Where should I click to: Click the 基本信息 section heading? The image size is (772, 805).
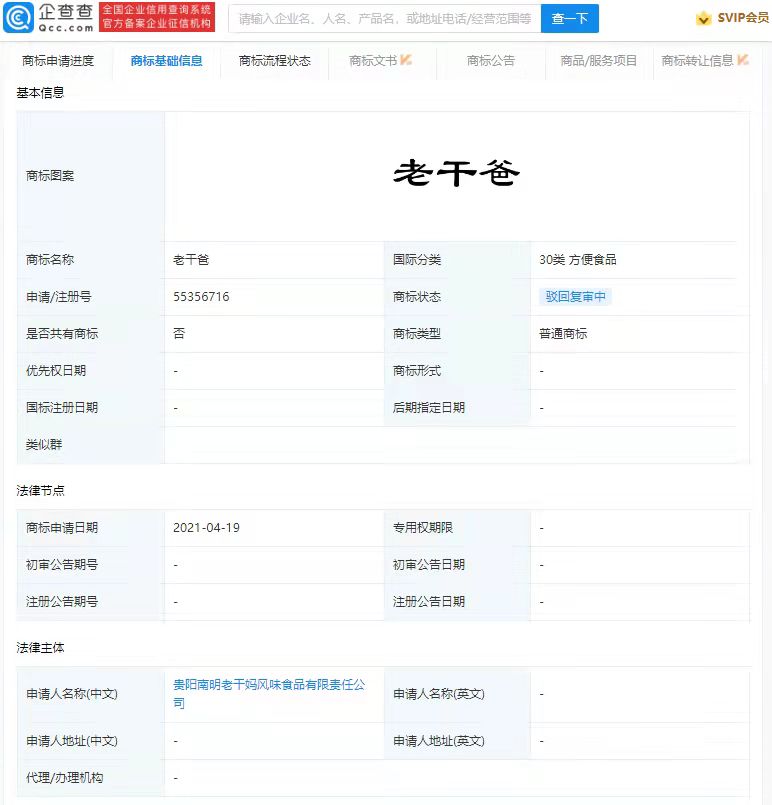coord(40,93)
